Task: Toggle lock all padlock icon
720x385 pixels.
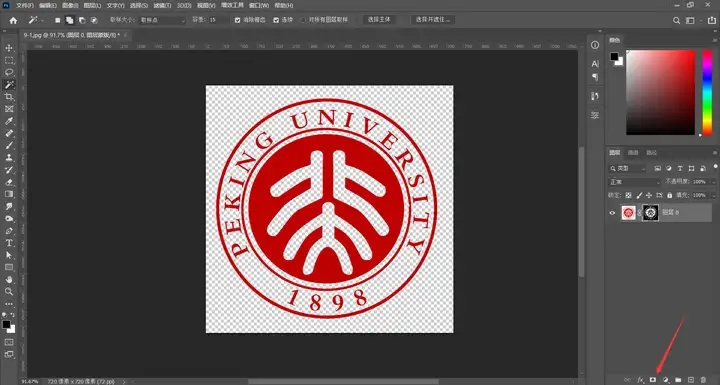Action: (669, 195)
